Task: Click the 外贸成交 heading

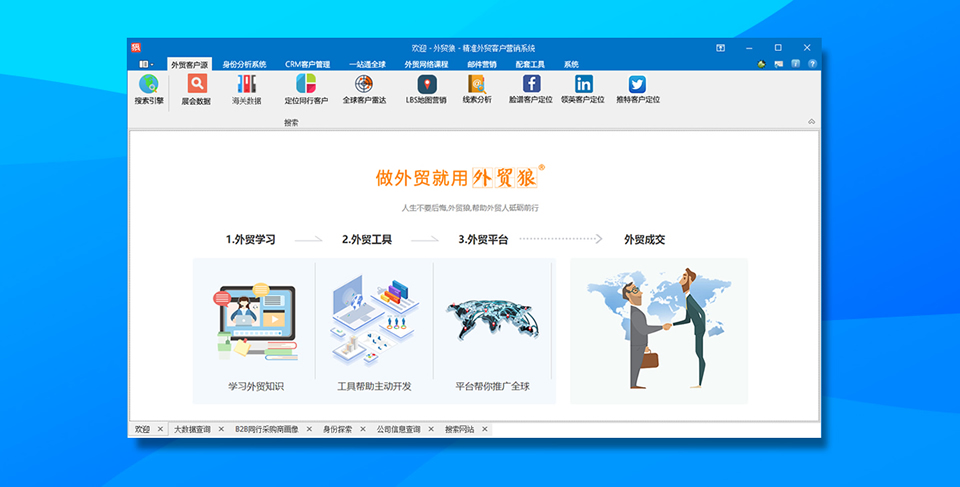Action: [644, 240]
